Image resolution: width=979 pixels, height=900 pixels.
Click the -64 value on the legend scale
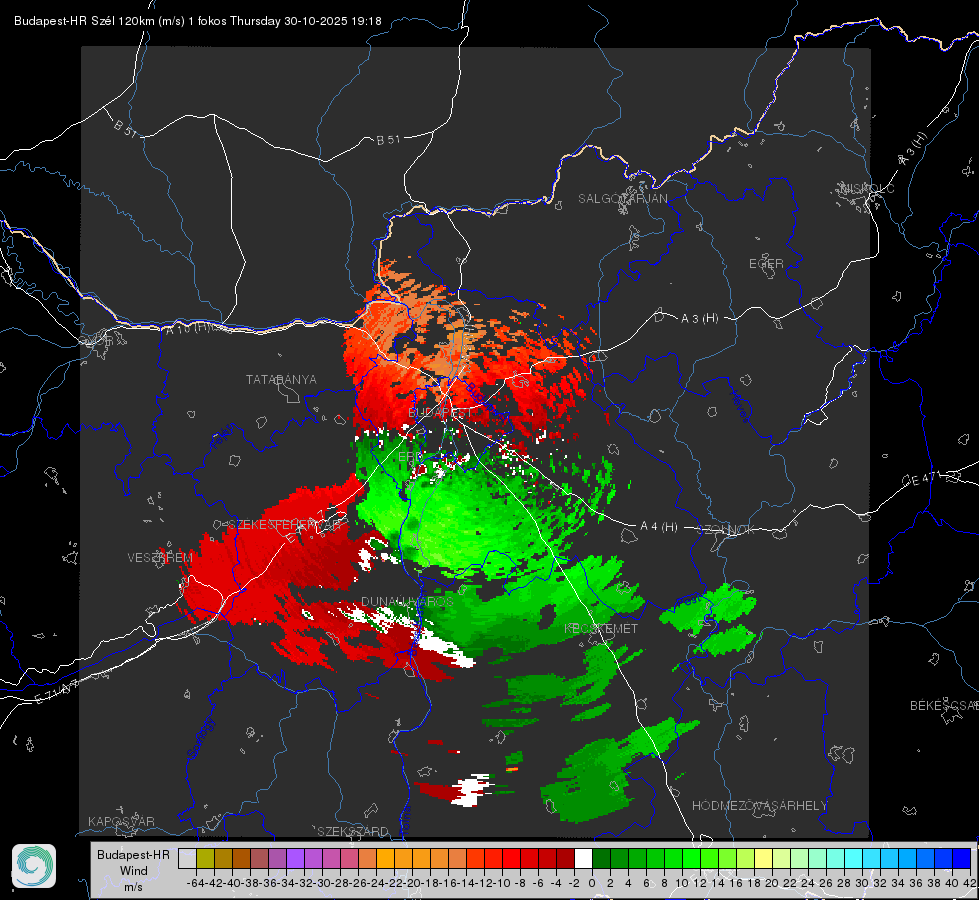(x=195, y=883)
